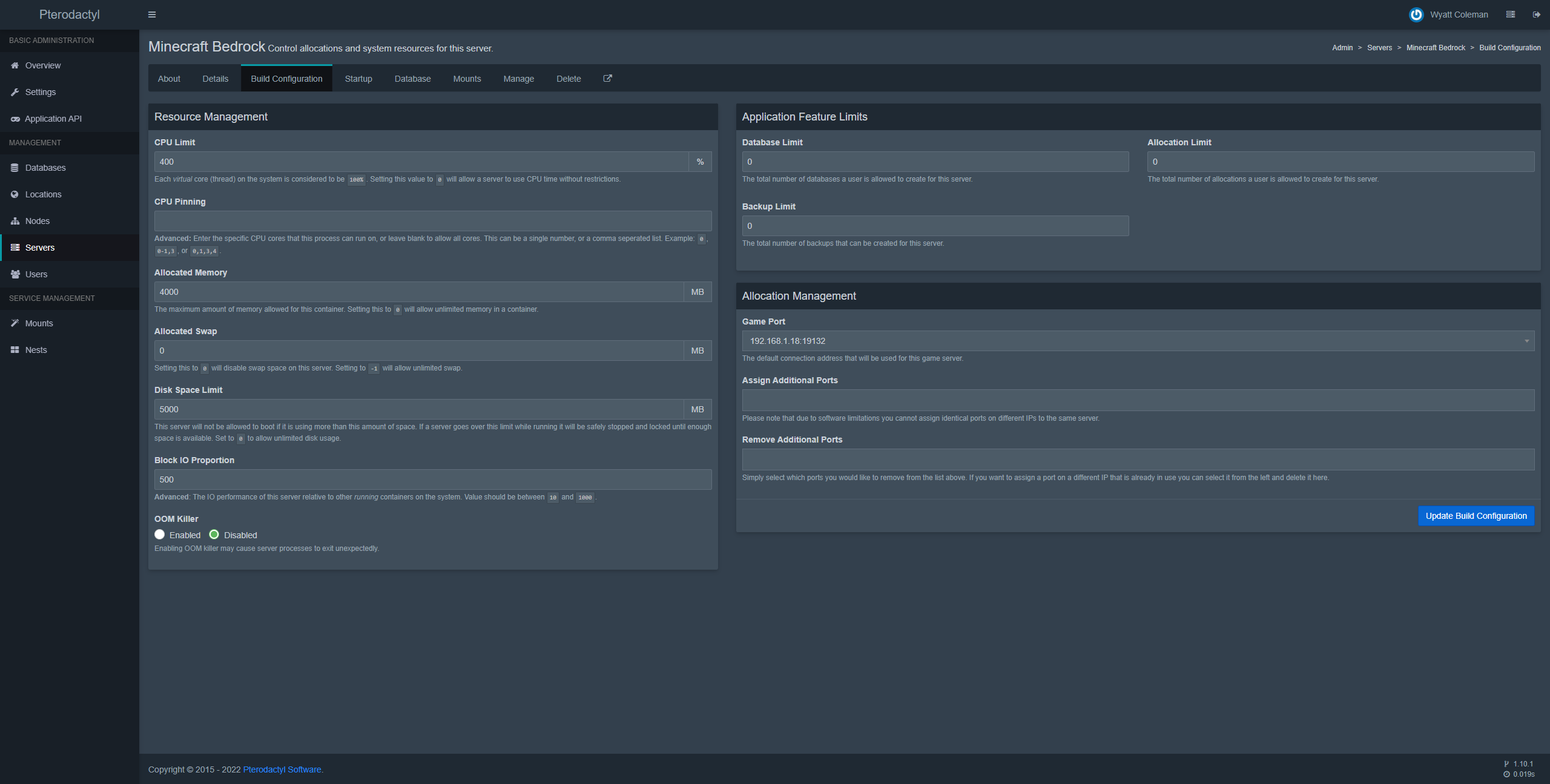Screen dimensions: 1550x784
Task: Open Nodes from the sidebar
Action: [38, 221]
